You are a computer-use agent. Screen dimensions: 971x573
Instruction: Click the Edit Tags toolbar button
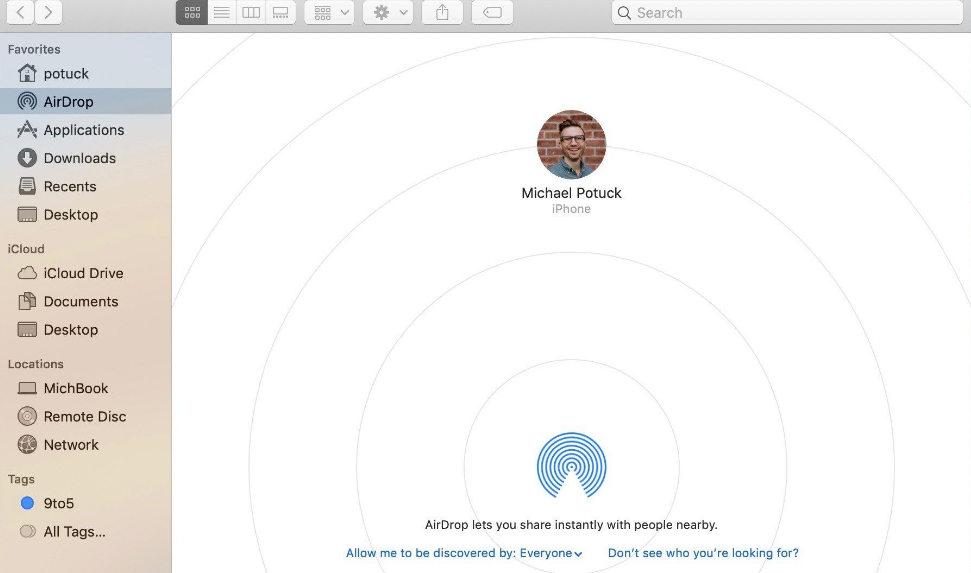[492, 12]
